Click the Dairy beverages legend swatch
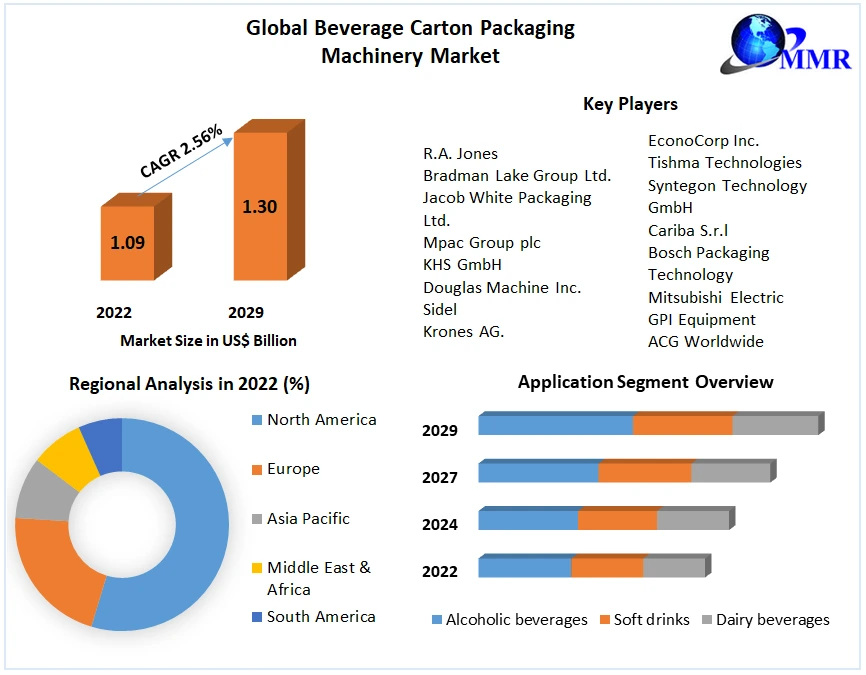The image size is (866, 675). tap(706, 620)
